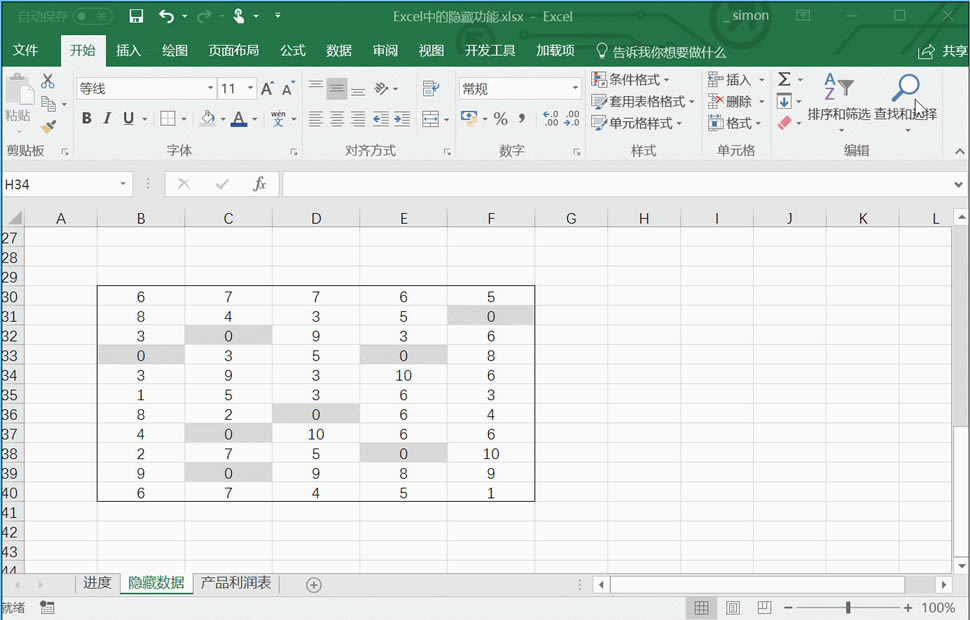Apply bold formatting with the B icon
The height and width of the screenshot is (620, 970).
pos(89,119)
